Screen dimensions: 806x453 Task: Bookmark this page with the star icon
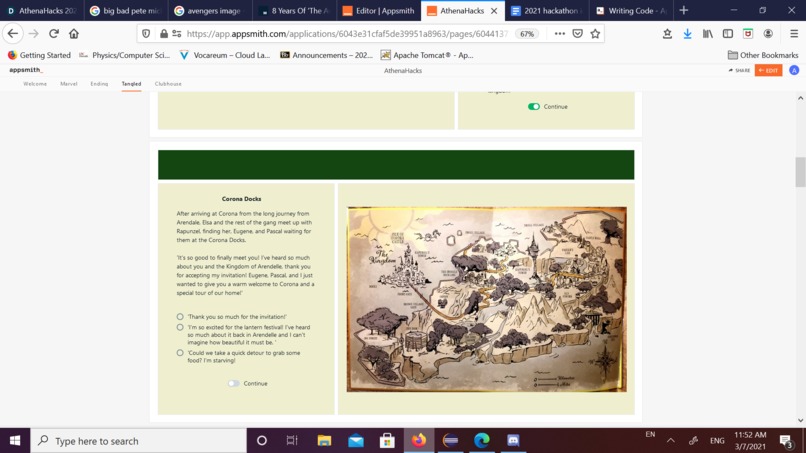595,34
